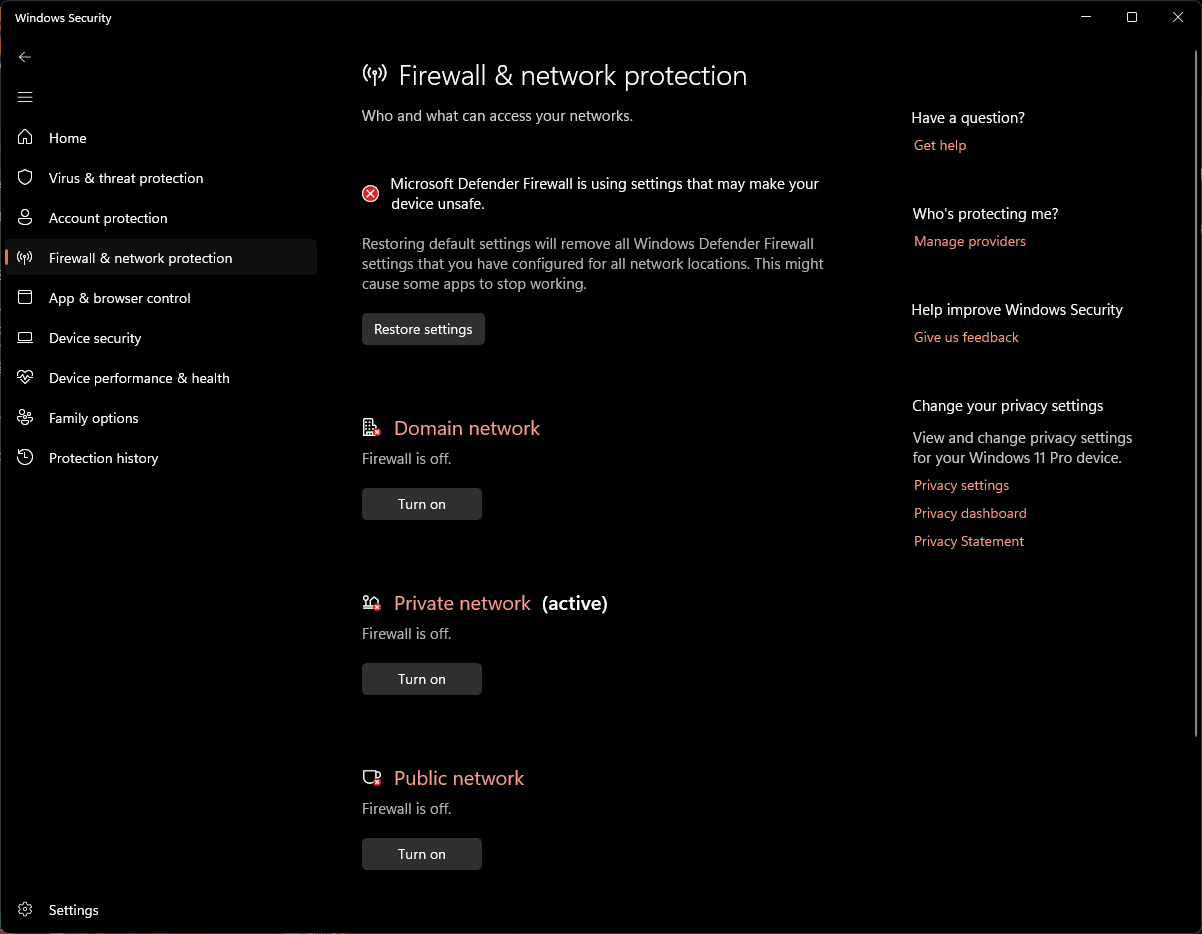Screen dimensions: 1202x934
Task: Toggle the hamburger navigation menu
Action: (25, 97)
